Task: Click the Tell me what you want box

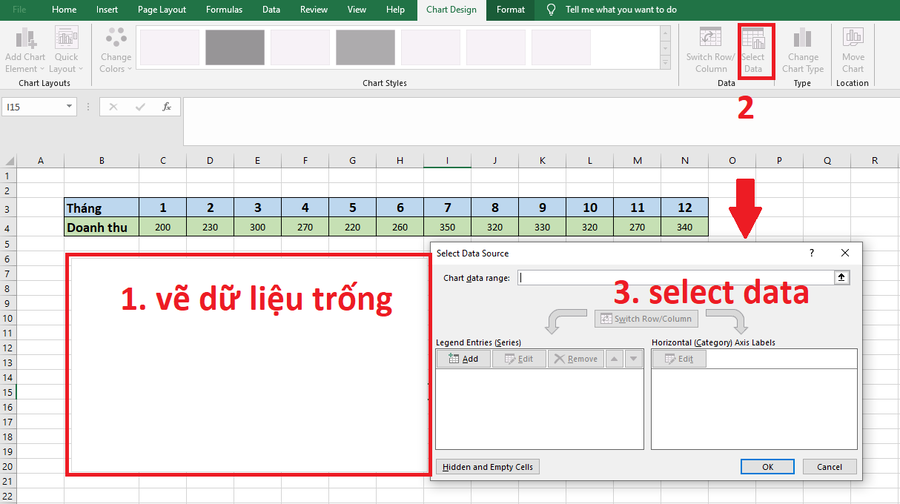Action: (x=620, y=10)
